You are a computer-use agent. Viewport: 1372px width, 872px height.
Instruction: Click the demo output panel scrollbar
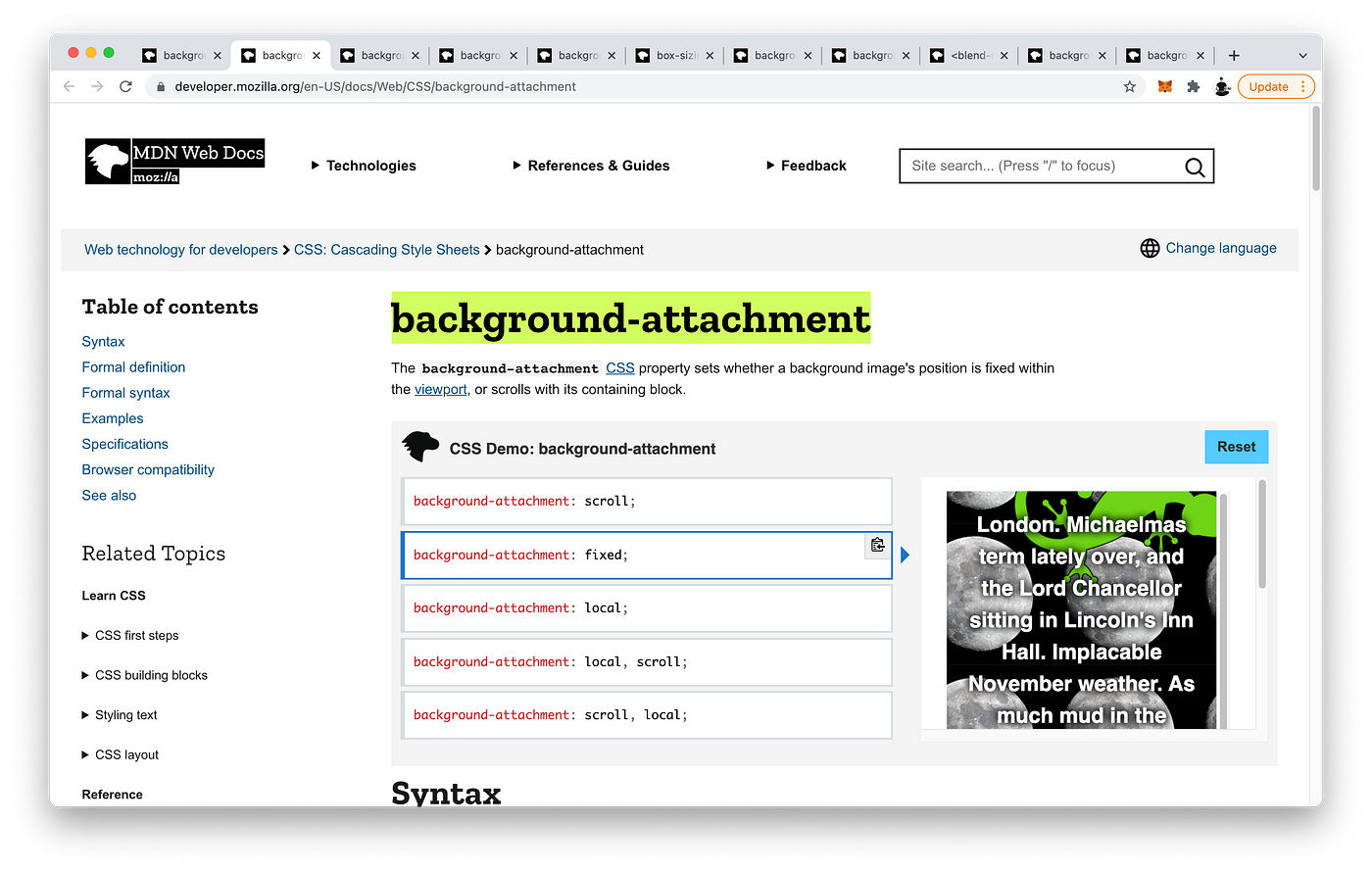(x=1261, y=534)
